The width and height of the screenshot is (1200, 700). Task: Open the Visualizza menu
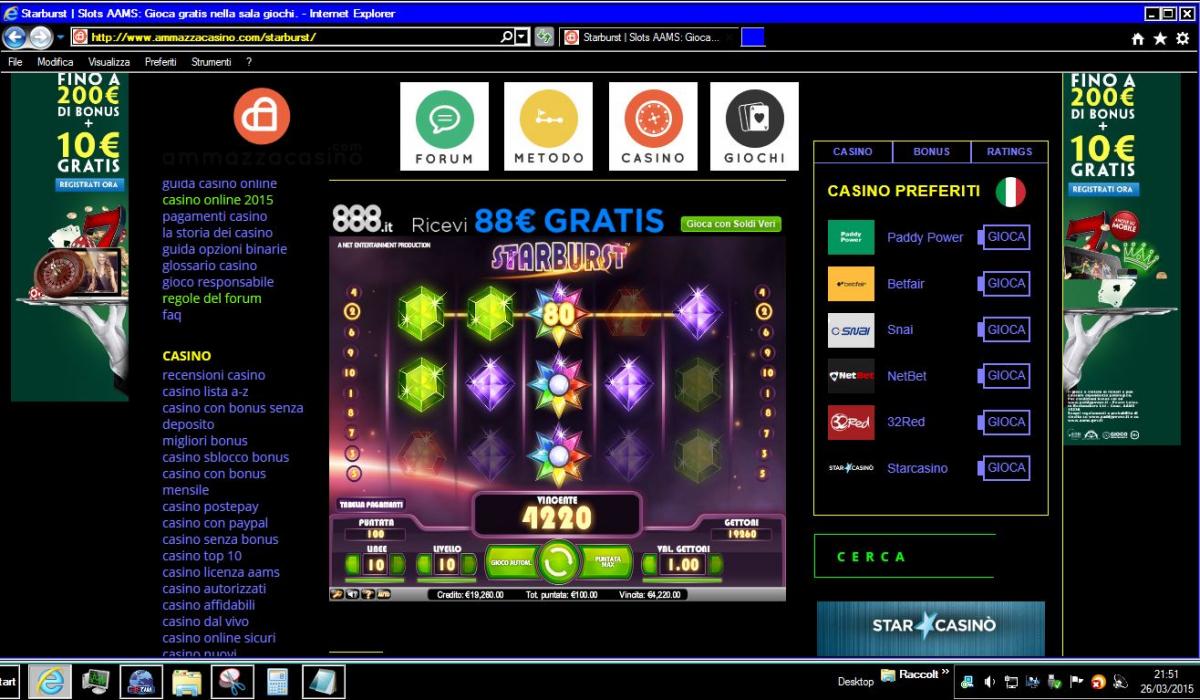109,62
